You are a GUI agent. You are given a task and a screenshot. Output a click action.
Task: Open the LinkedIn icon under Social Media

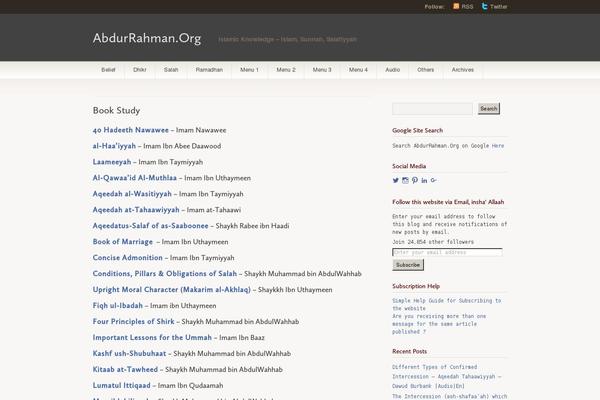[x=424, y=180]
